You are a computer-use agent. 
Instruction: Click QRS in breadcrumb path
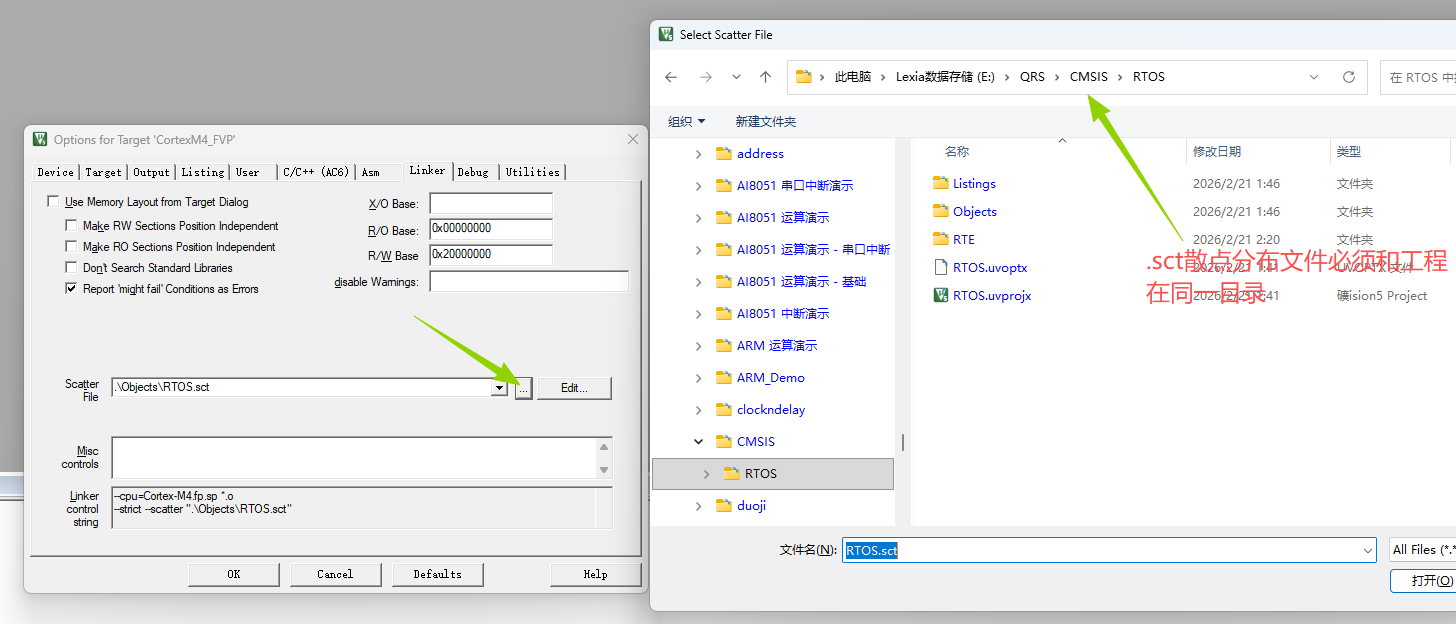(1032, 77)
